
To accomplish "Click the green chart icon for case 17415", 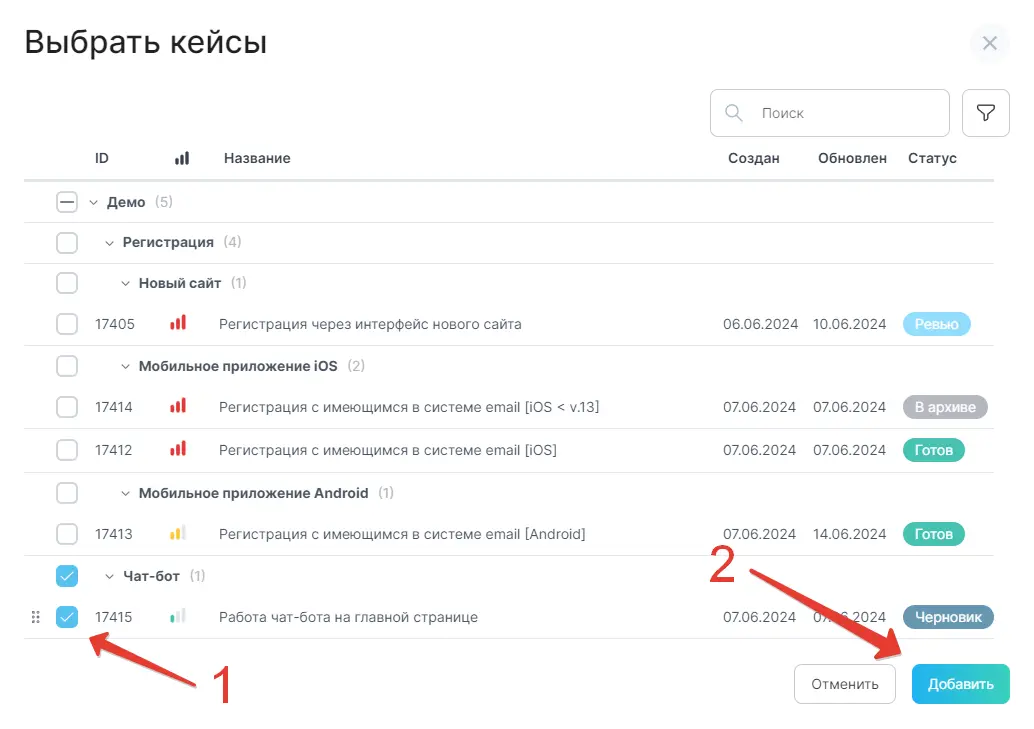I will click(x=178, y=617).
